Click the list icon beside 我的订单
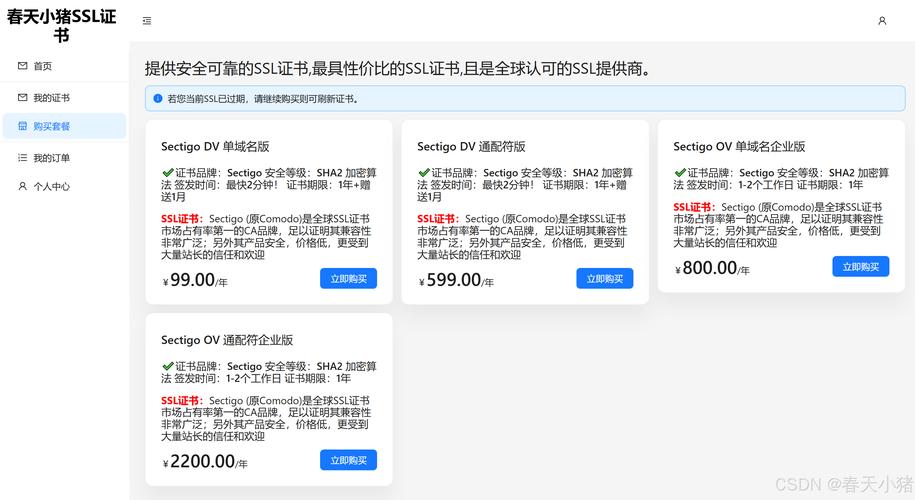This screenshot has width=915, height=500. coord(22,158)
